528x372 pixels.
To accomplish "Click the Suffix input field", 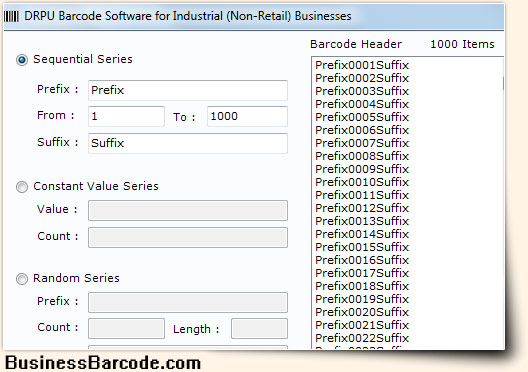I will [188, 143].
